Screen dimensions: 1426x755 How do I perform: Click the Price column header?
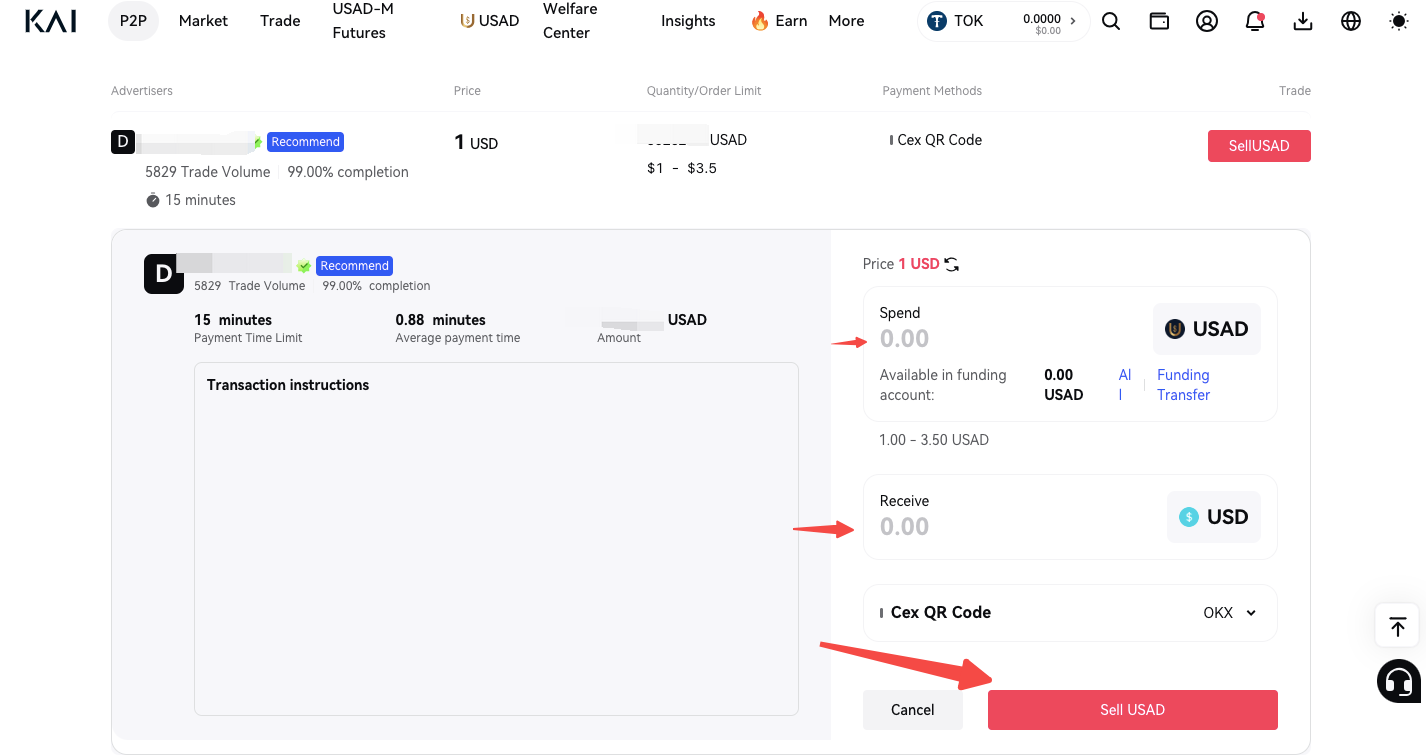[x=467, y=91]
